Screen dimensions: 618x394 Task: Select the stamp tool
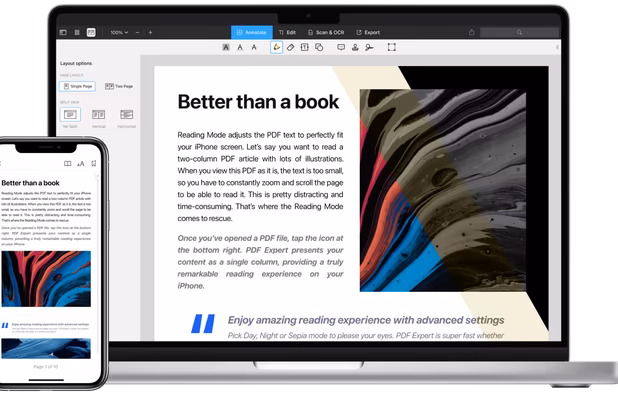355,47
